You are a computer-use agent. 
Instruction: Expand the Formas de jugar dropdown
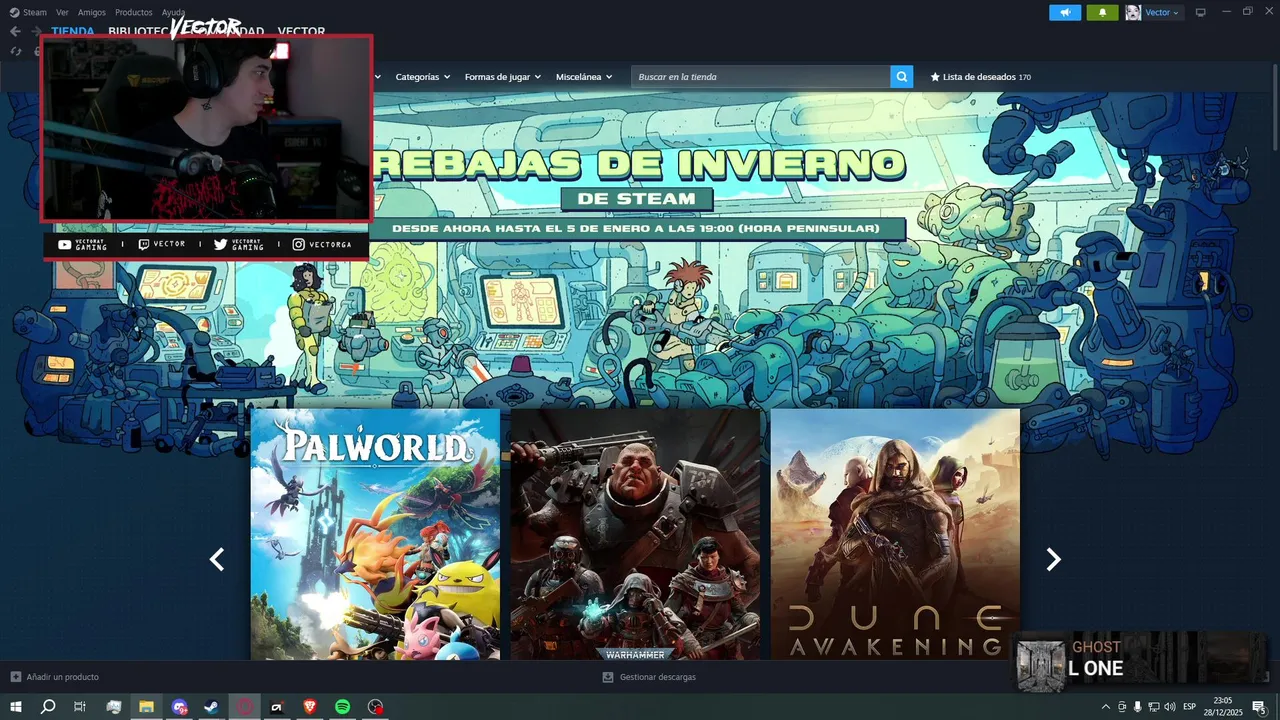tap(503, 77)
